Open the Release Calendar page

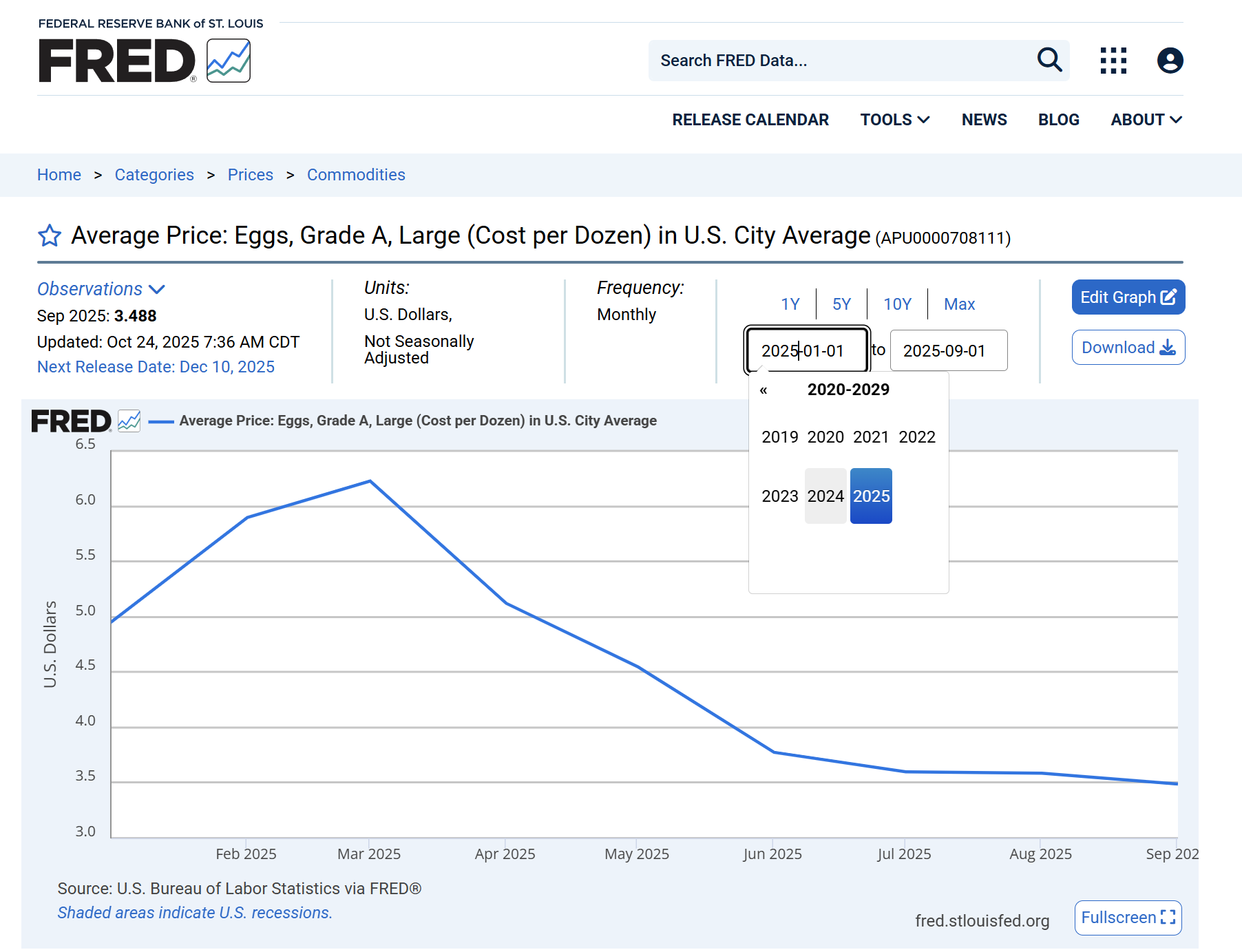click(x=750, y=120)
